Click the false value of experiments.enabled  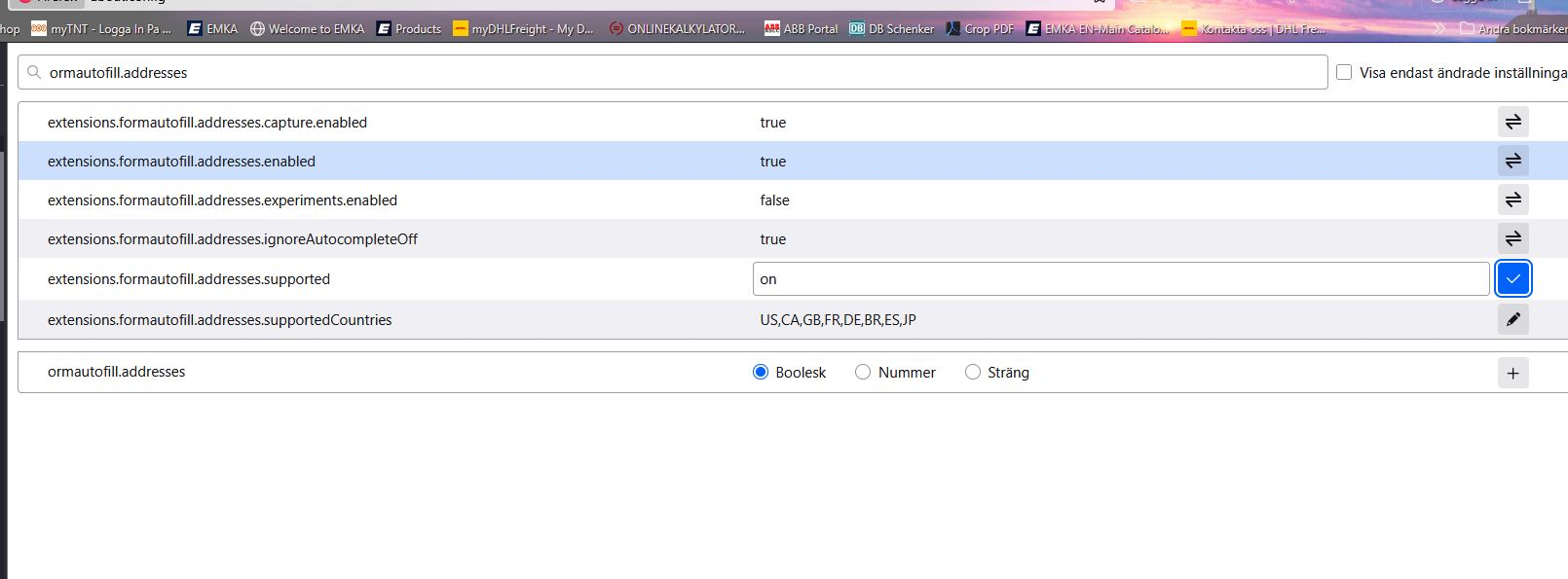(774, 200)
